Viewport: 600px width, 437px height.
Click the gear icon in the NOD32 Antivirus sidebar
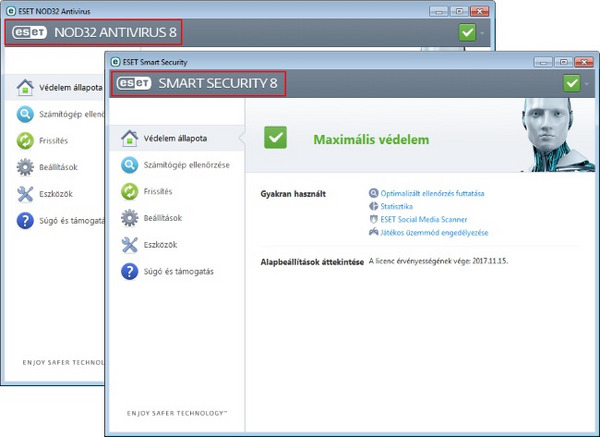point(25,166)
